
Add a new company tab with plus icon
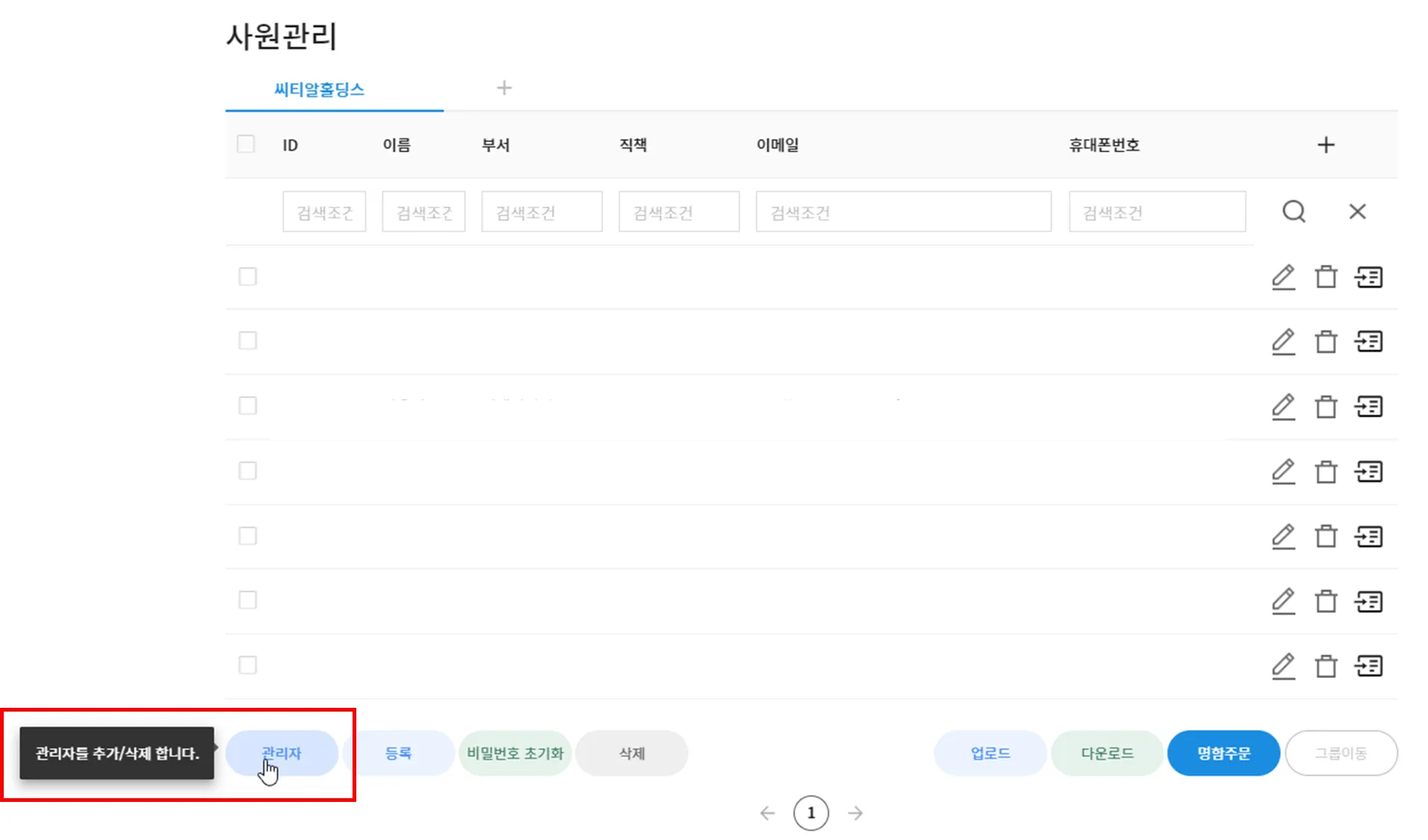click(504, 88)
